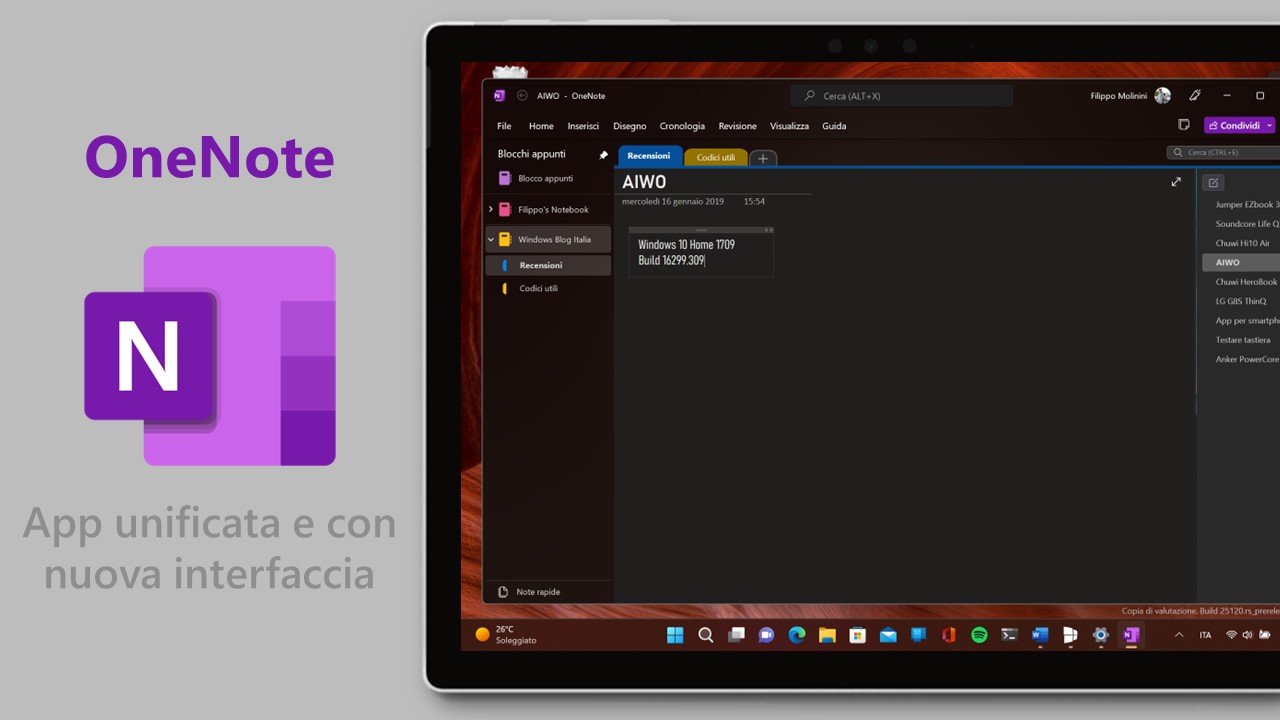1280x720 pixels.
Task: Click the OneNote app logo in title bar
Action: [x=499, y=96]
